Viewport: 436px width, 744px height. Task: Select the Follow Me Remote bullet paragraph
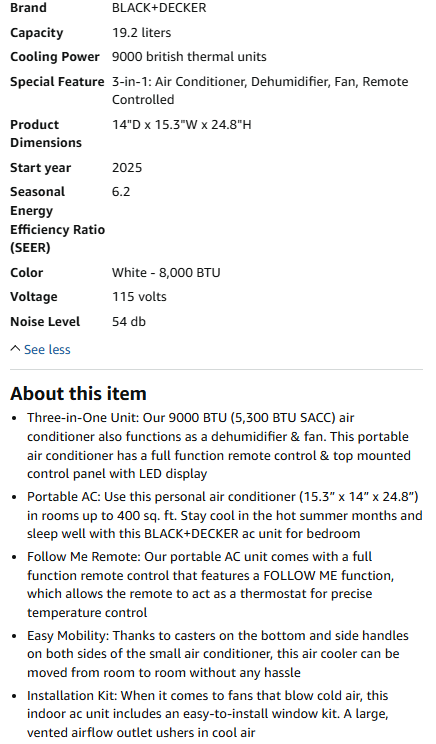click(x=210, y=585)
